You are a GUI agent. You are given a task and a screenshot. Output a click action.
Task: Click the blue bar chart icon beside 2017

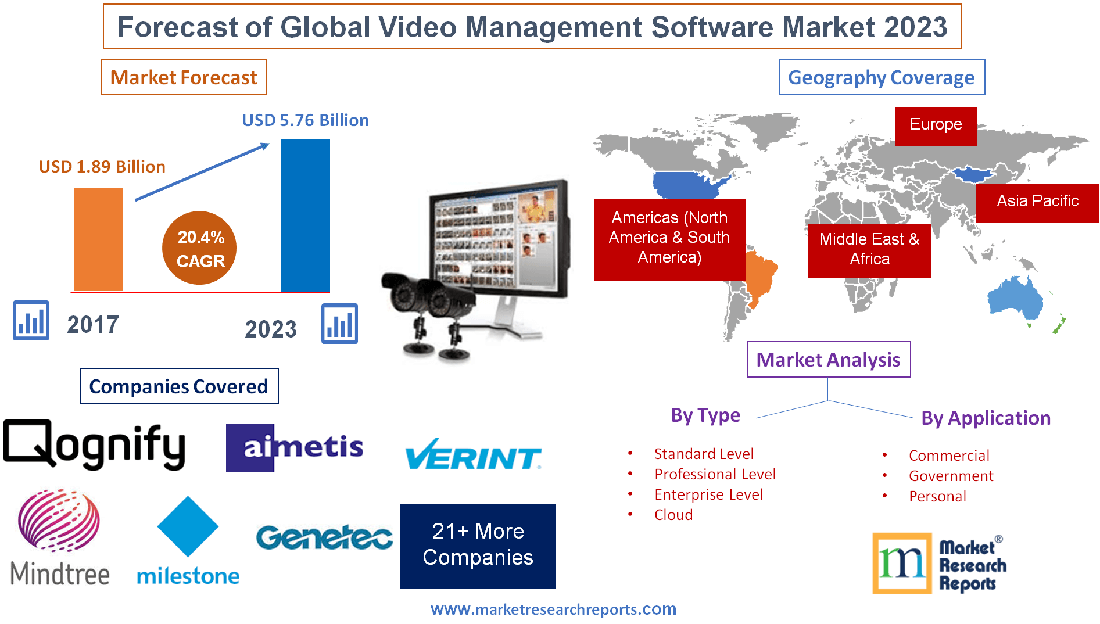31,322
